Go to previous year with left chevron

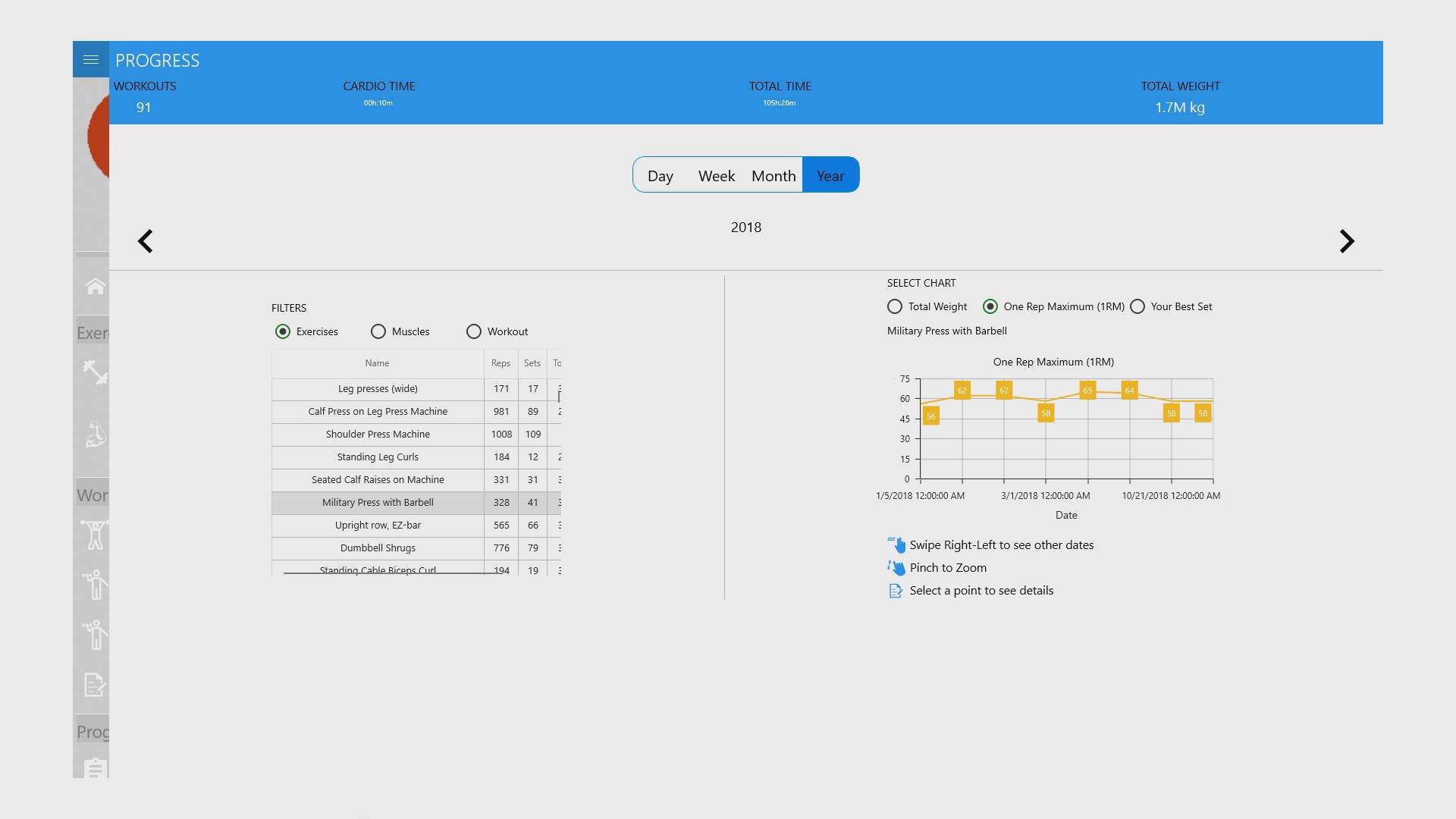tap(145, 241)
